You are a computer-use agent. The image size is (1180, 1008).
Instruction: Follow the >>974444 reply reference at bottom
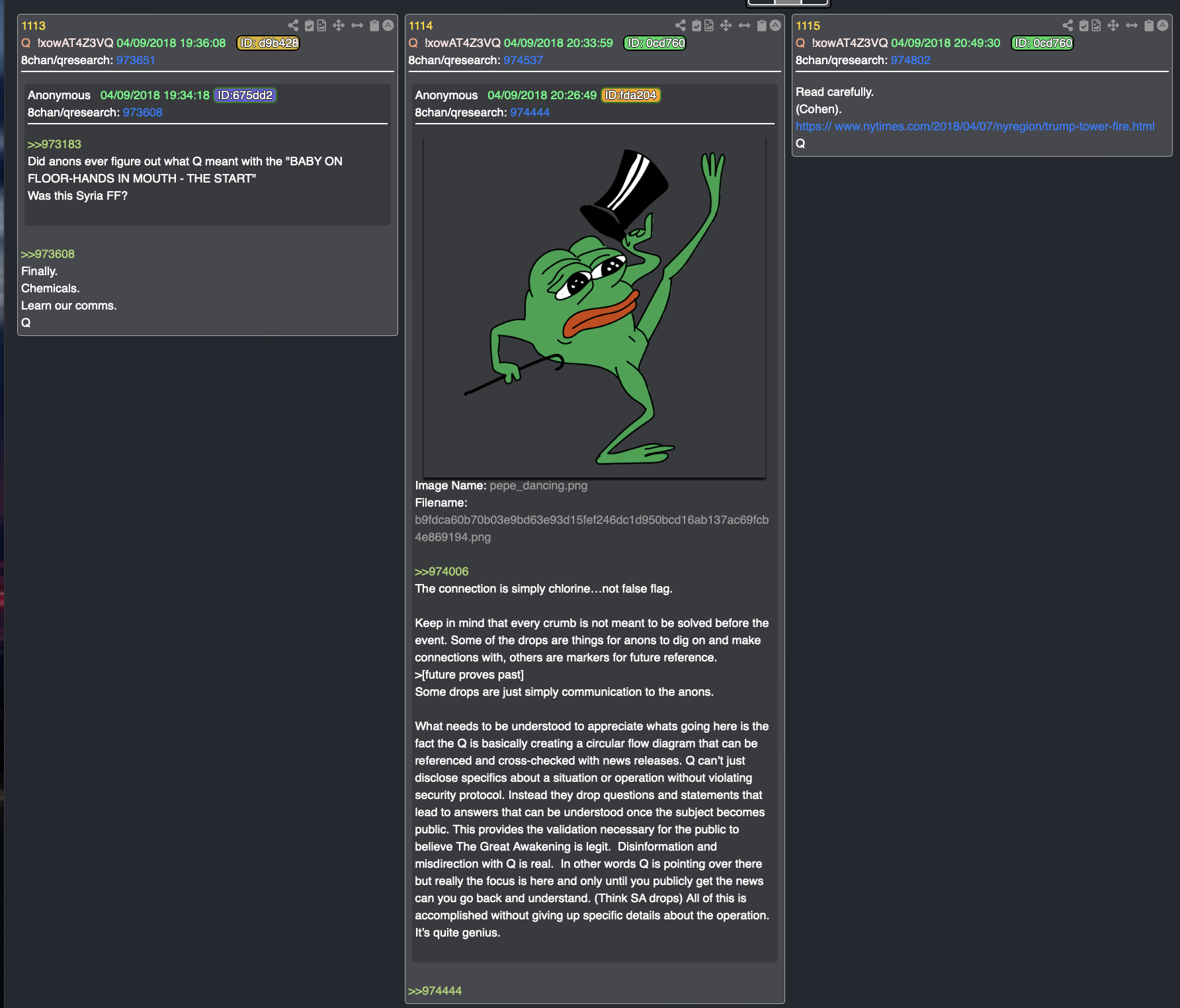pyautogui.click(x=435, y=991)
